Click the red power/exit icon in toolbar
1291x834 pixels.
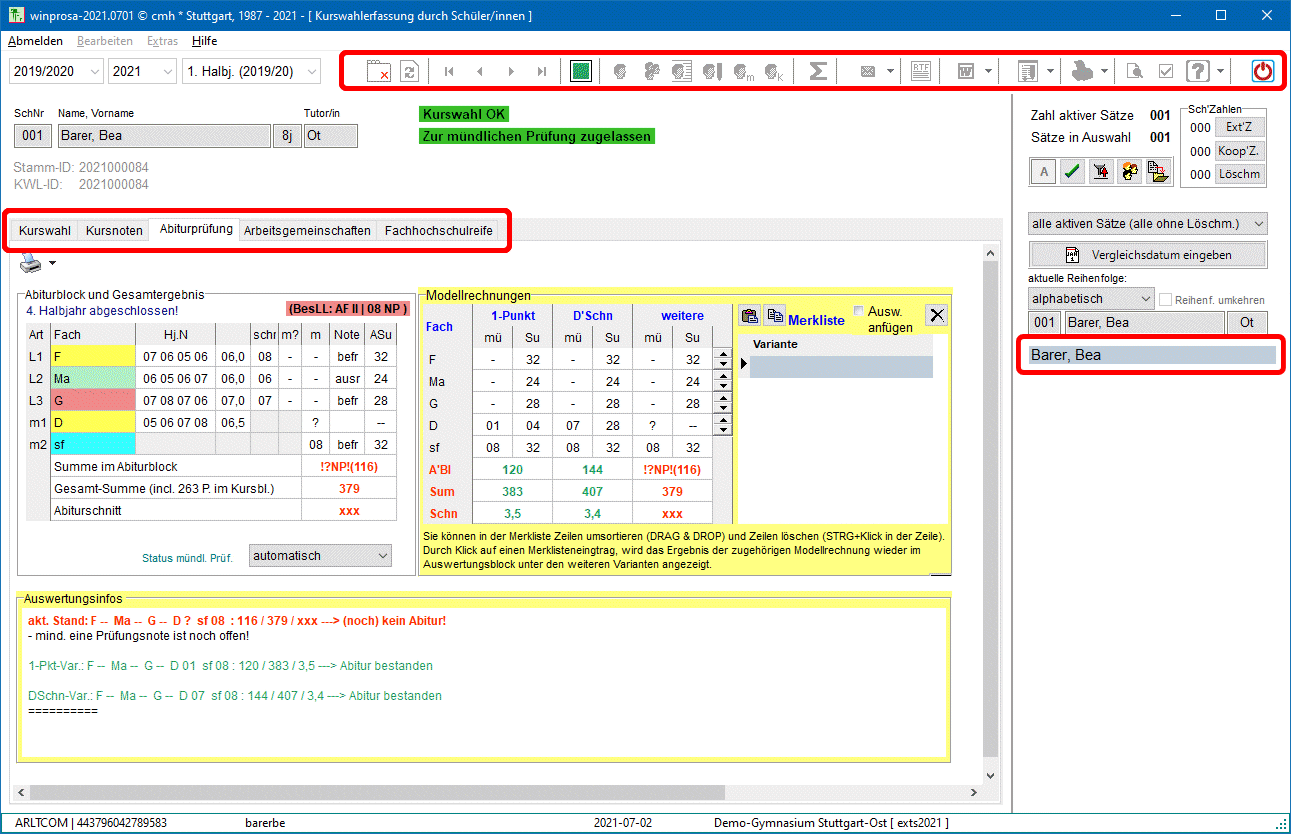click(1263, 71)
